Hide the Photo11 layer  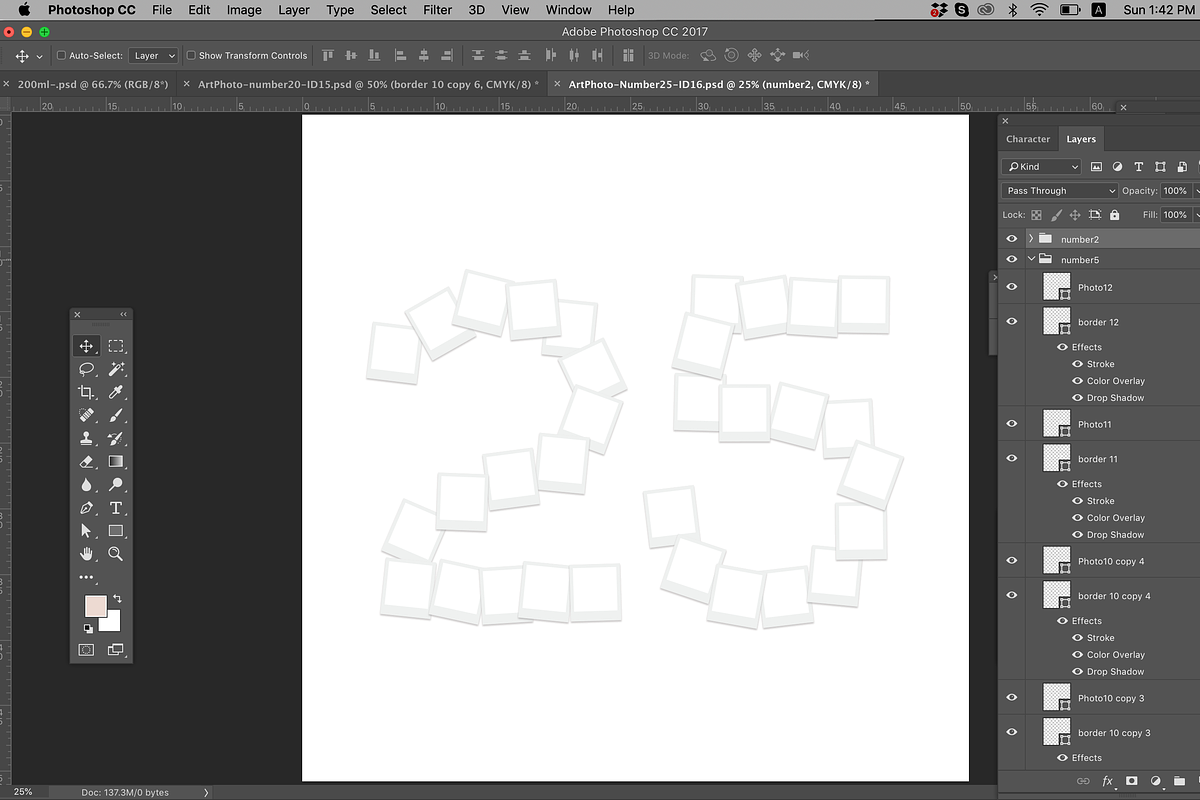pos(1011,424)
